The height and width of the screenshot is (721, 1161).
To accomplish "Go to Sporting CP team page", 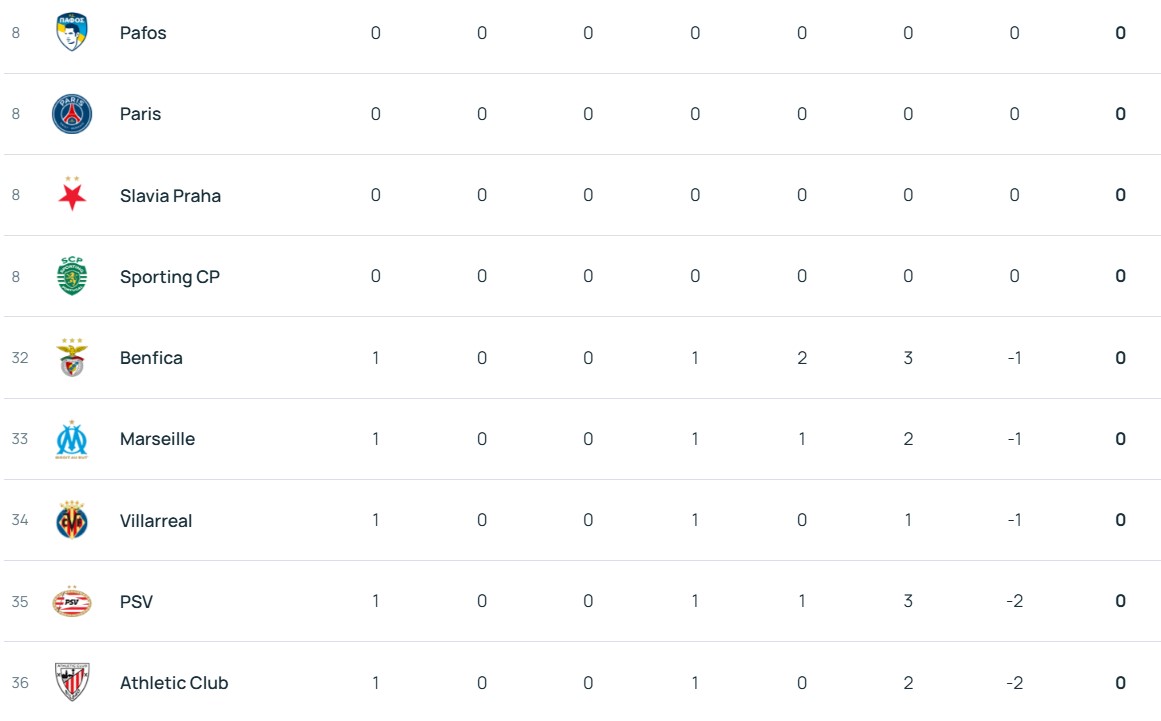I will point(169,277).
